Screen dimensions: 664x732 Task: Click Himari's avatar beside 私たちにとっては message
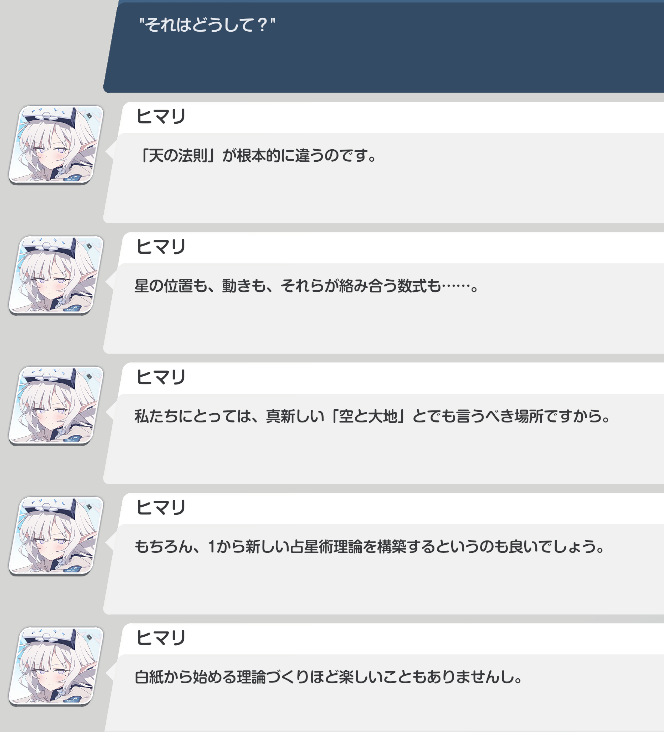56,405
